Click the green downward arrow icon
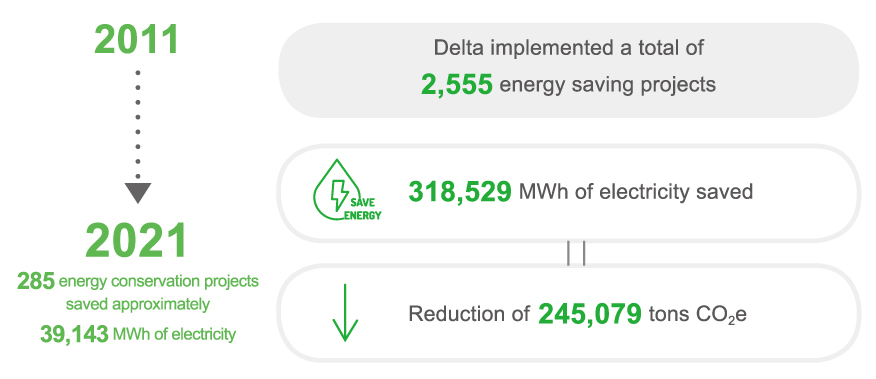Viewport: 876px width, 379px height. (x=345, y=313)
